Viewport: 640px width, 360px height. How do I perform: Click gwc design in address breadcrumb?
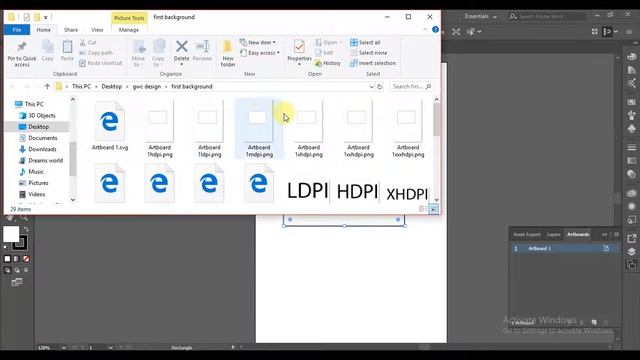click(147, 87)
